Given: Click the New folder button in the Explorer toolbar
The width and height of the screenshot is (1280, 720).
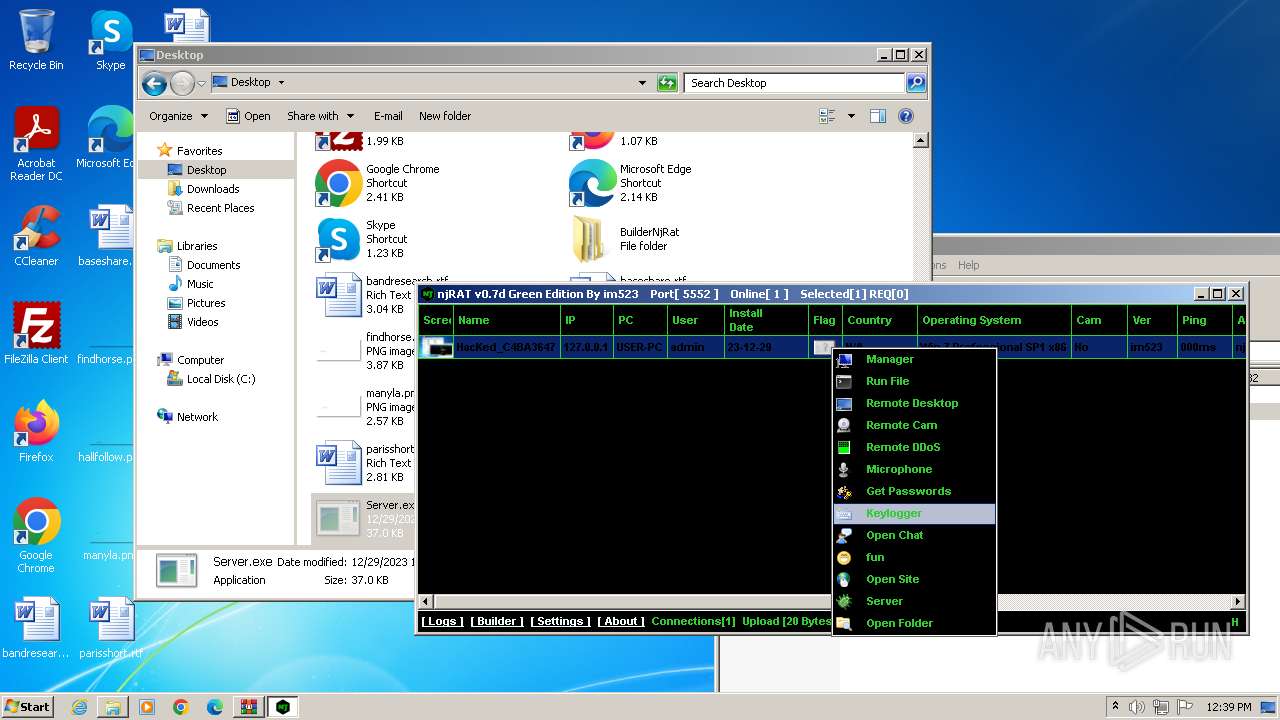Looking at the screenshot, I should click(x=445, y=116).
